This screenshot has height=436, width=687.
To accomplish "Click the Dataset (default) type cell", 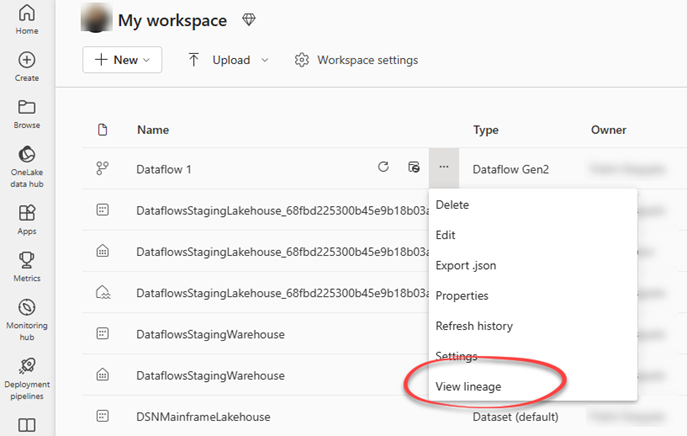I will pyautogui.click(x=515, y=417).
